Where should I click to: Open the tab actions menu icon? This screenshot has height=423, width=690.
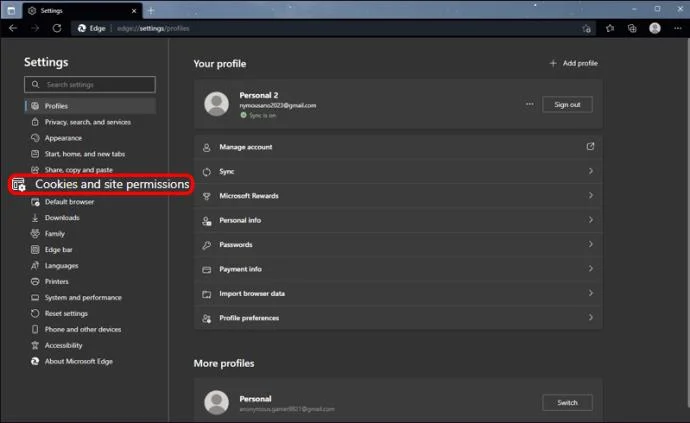(11, 10)
